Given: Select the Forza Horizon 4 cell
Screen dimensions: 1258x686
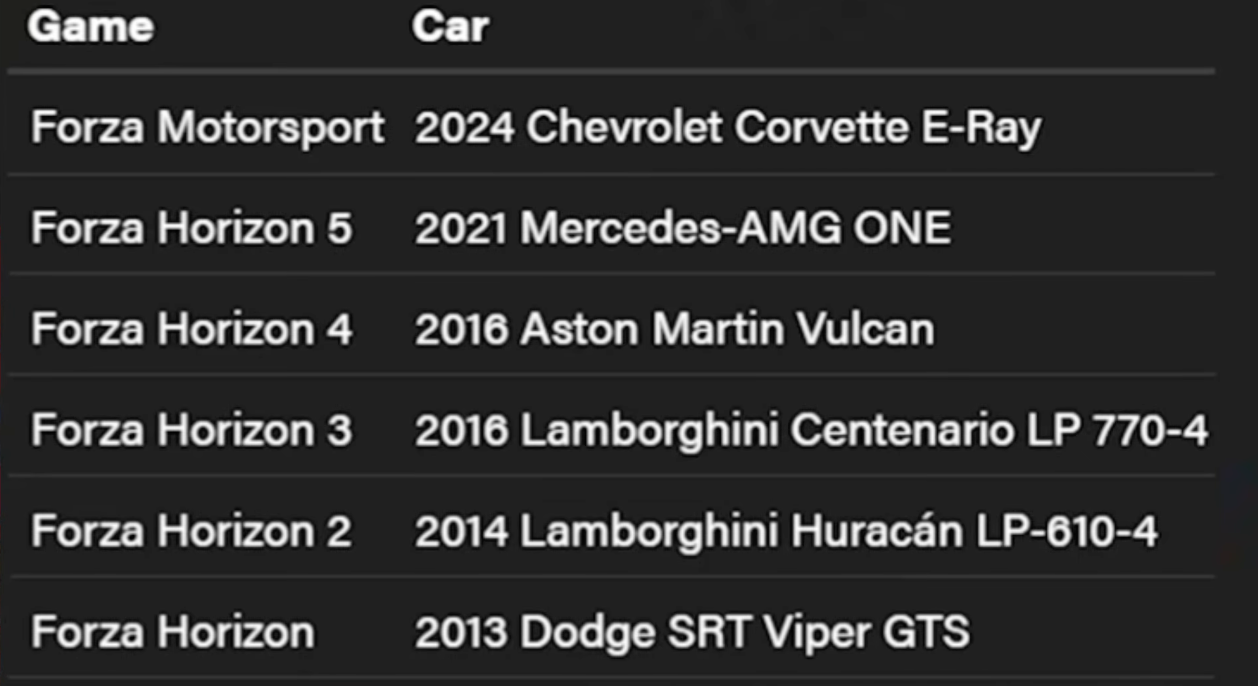Looking at the screenshot, I should tap(192, 329).
